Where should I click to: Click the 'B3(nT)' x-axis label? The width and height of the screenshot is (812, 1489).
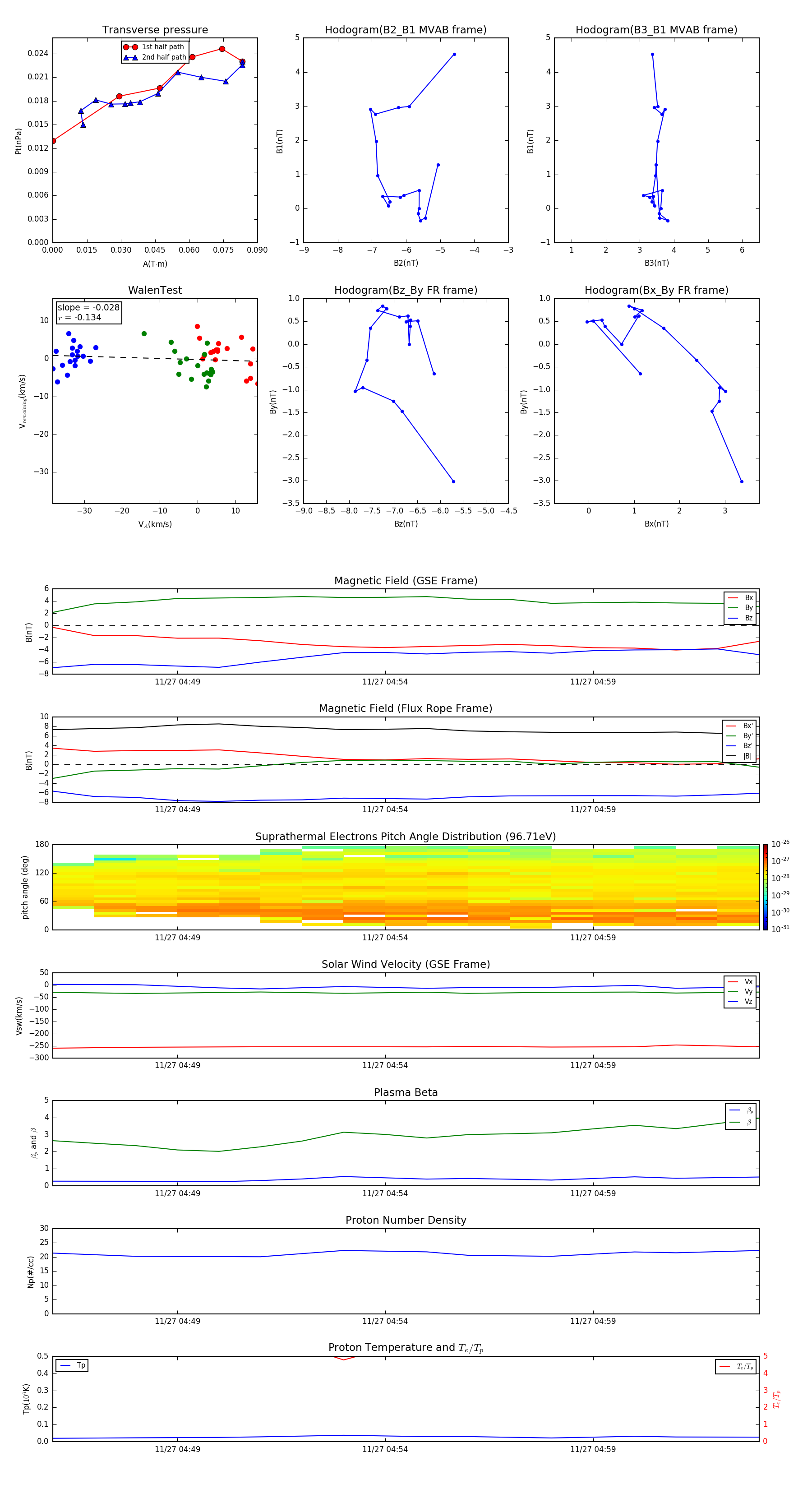point(656,263)
